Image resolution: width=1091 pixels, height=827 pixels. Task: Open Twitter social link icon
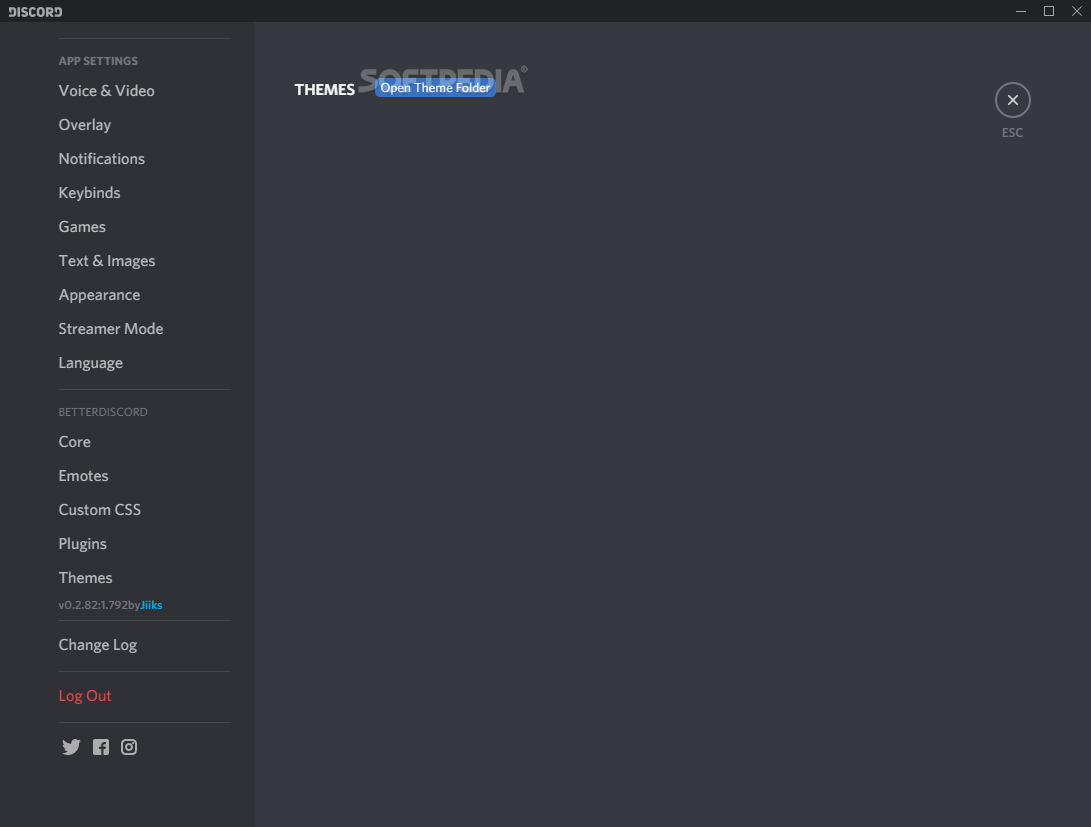tap(71, 747)
